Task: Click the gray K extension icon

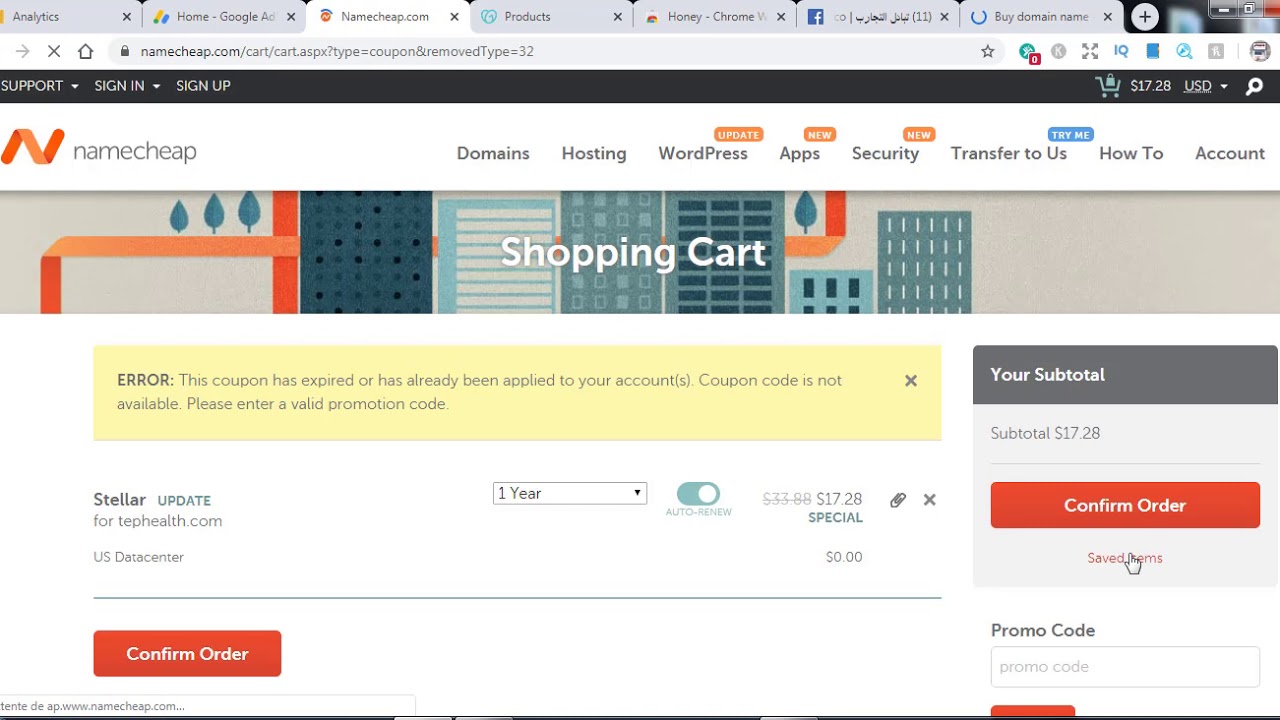Action: (1058, 51)
